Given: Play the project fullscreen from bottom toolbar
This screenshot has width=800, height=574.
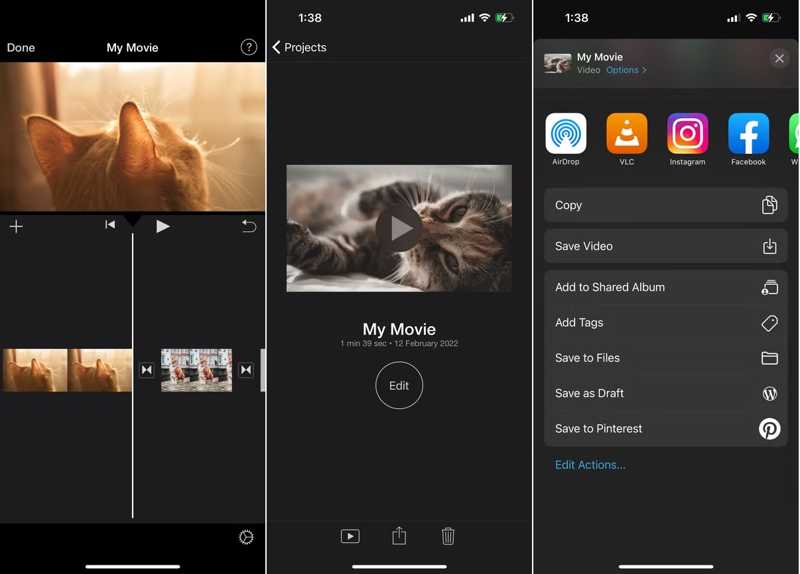Looking at the screenshot, I should point(350,536).
